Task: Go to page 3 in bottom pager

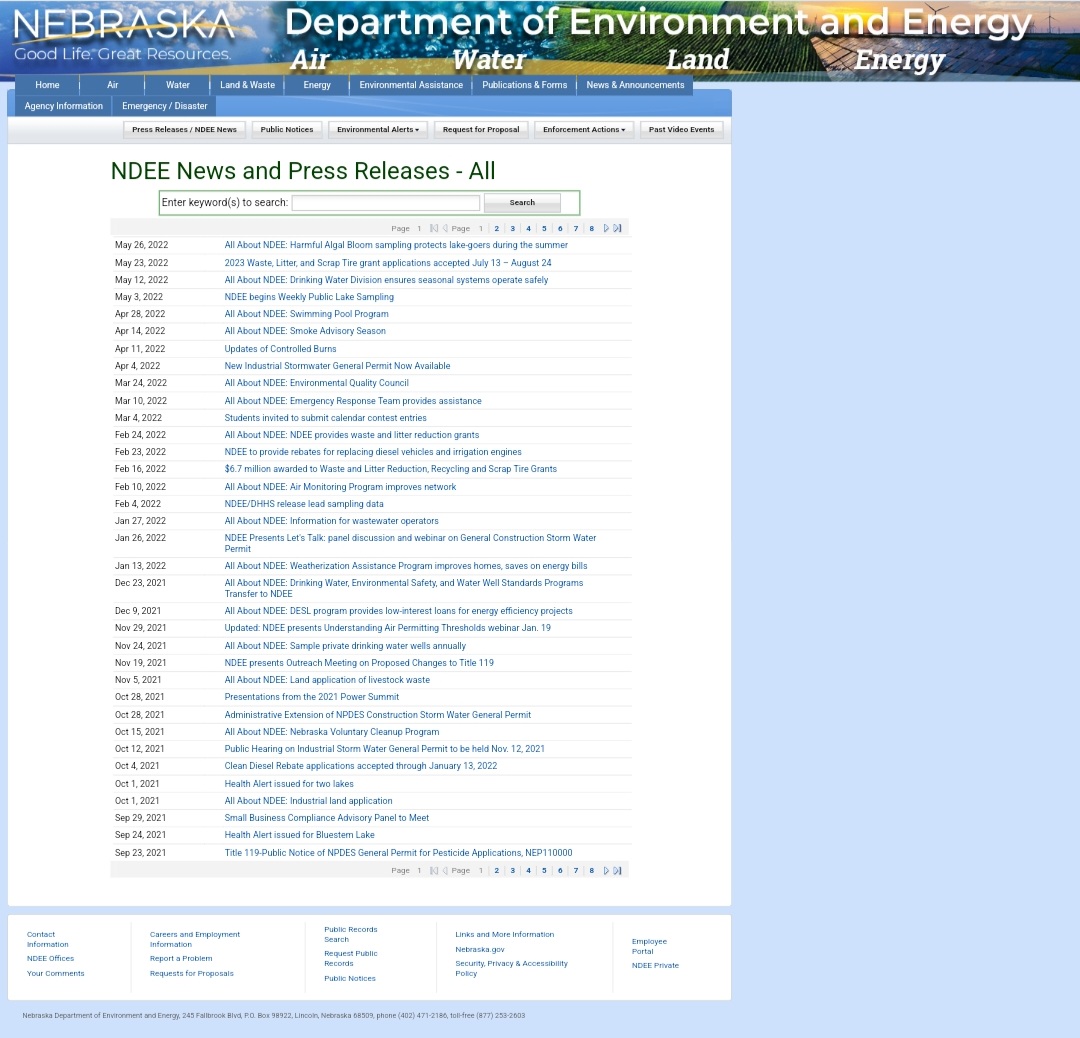Action: [512, 871]
